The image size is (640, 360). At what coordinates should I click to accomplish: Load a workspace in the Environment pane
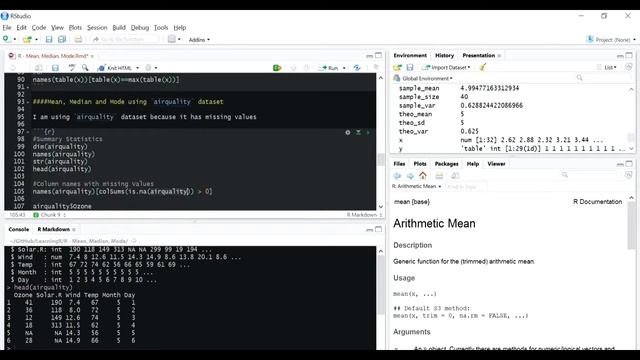pos(397,67)
